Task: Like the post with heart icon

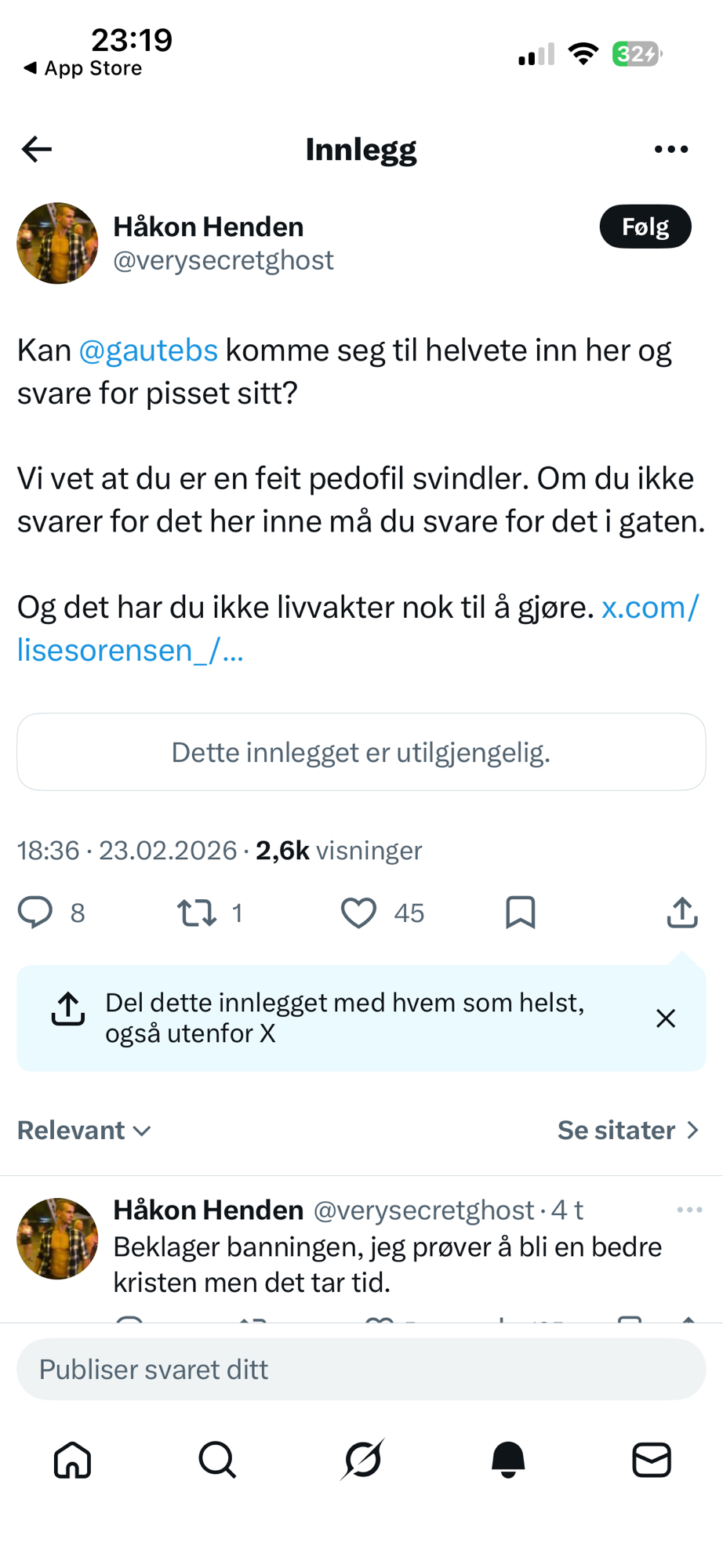Action: [358, 913]
